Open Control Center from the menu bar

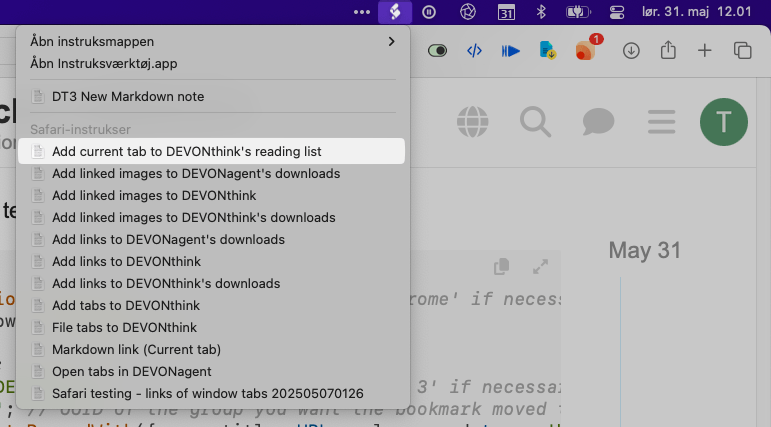coord(617,12)
